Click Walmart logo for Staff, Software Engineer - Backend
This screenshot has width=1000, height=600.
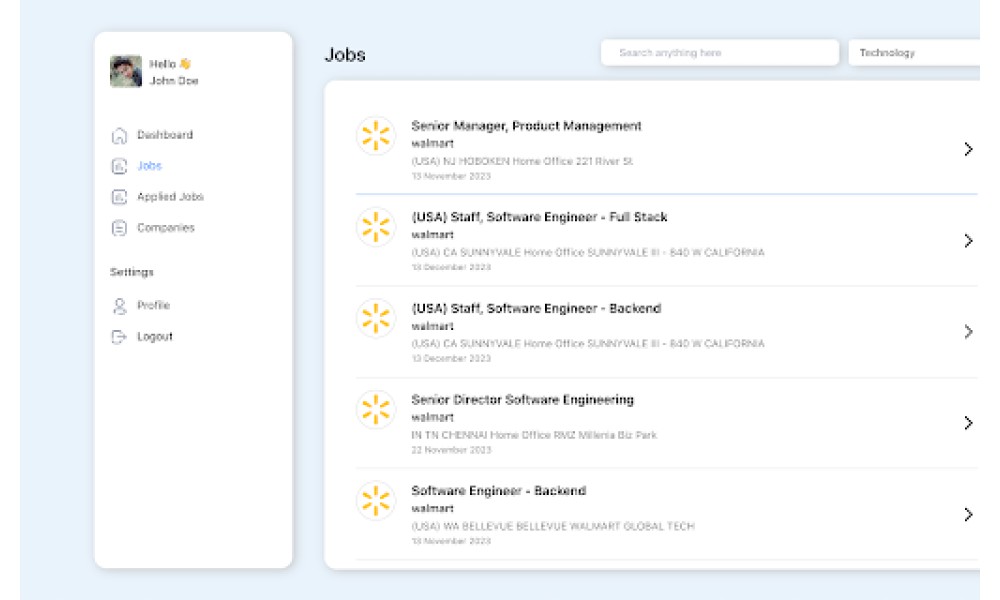(x=376, y=318)
